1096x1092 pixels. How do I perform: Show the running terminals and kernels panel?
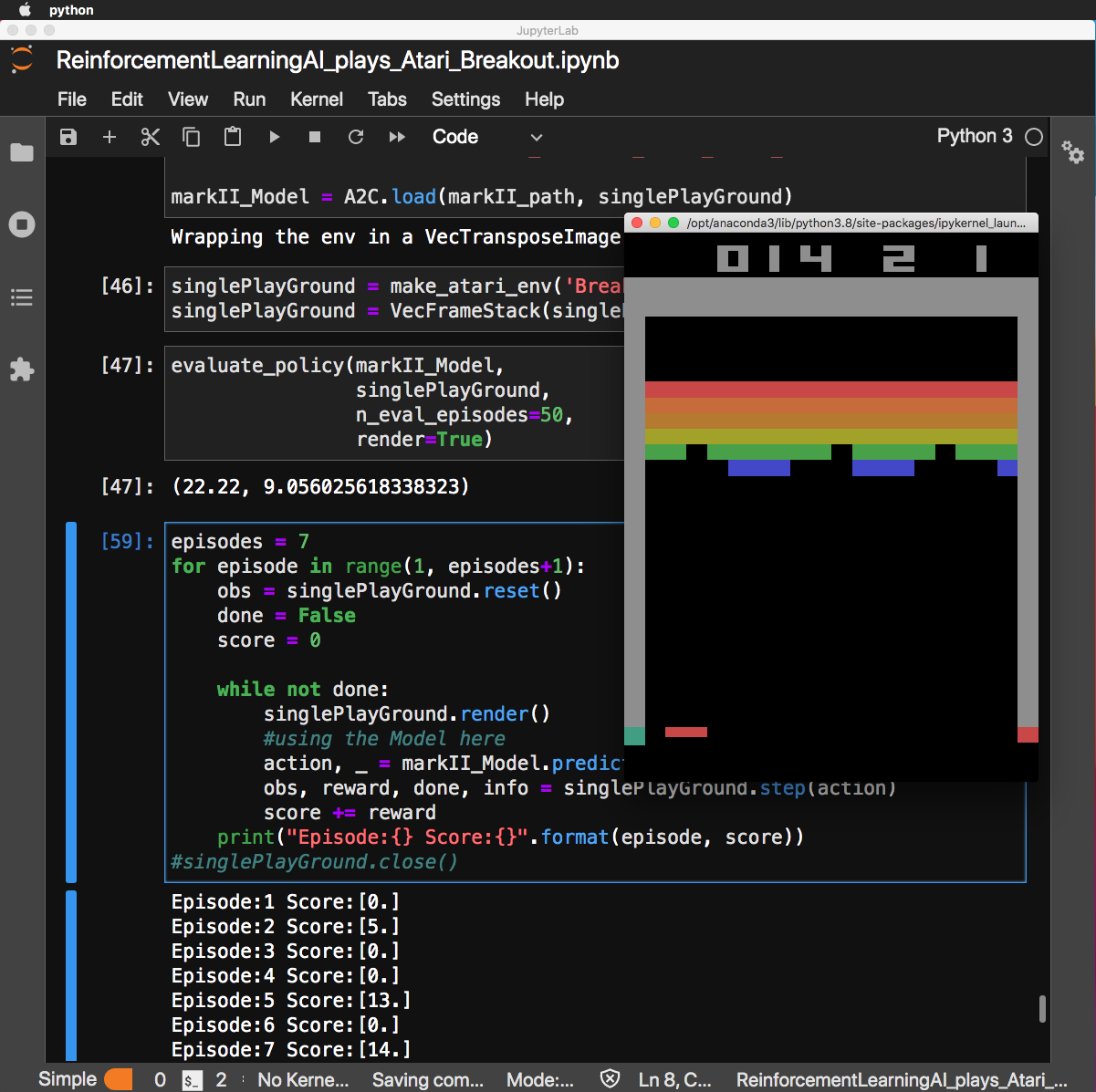coord(22,224)
